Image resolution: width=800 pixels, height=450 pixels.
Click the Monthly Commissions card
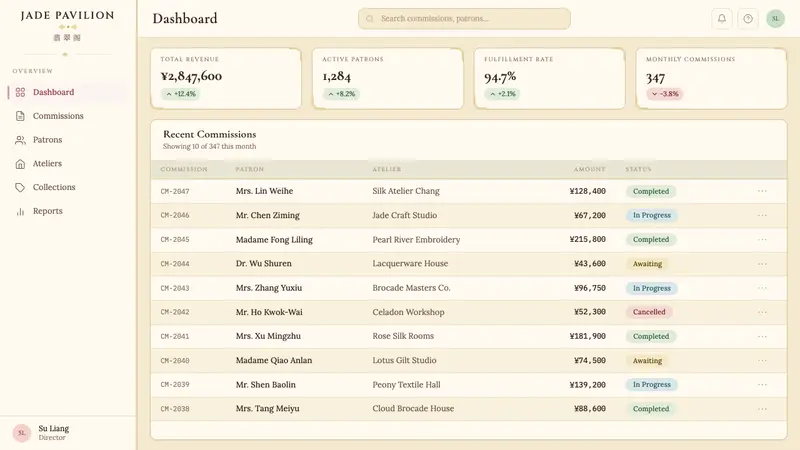pos(711,79)
